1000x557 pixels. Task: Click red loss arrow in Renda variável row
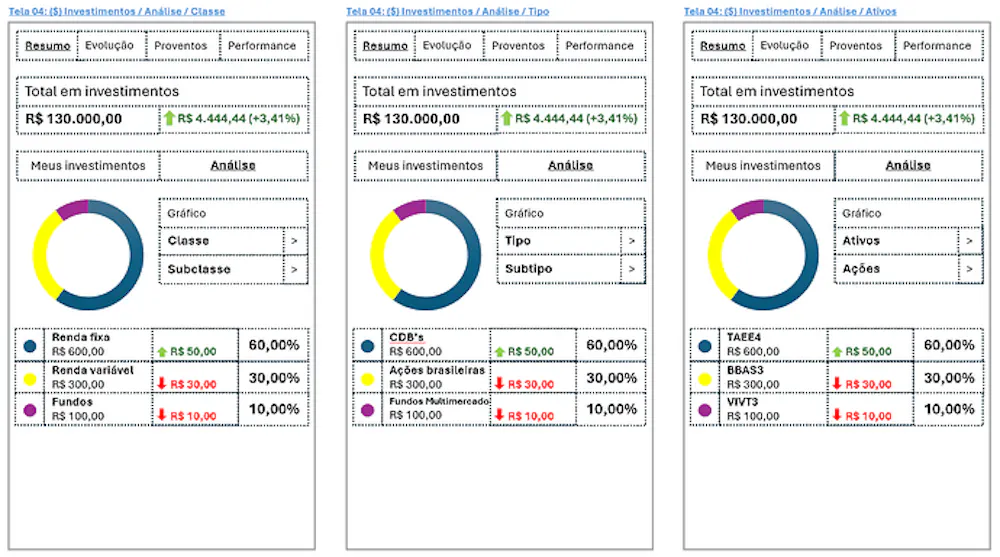click(162, 383)
